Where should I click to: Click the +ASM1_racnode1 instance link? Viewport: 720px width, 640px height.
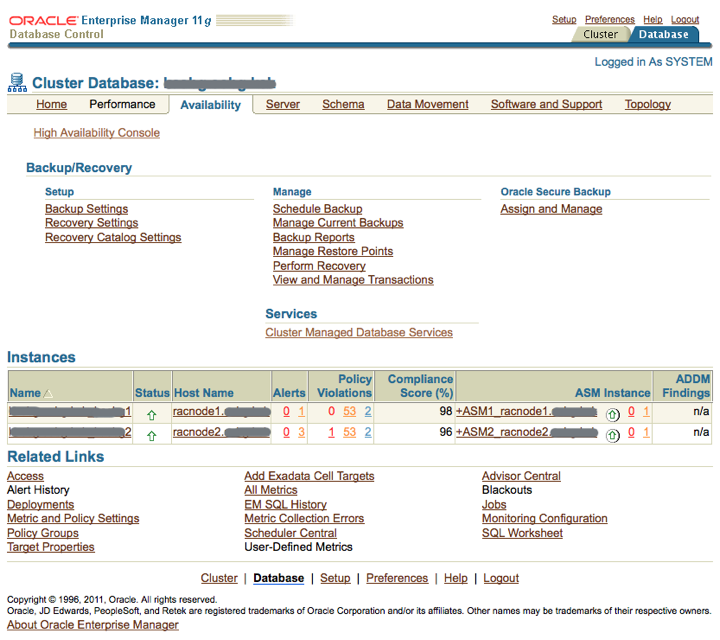[x=526, y=411]
